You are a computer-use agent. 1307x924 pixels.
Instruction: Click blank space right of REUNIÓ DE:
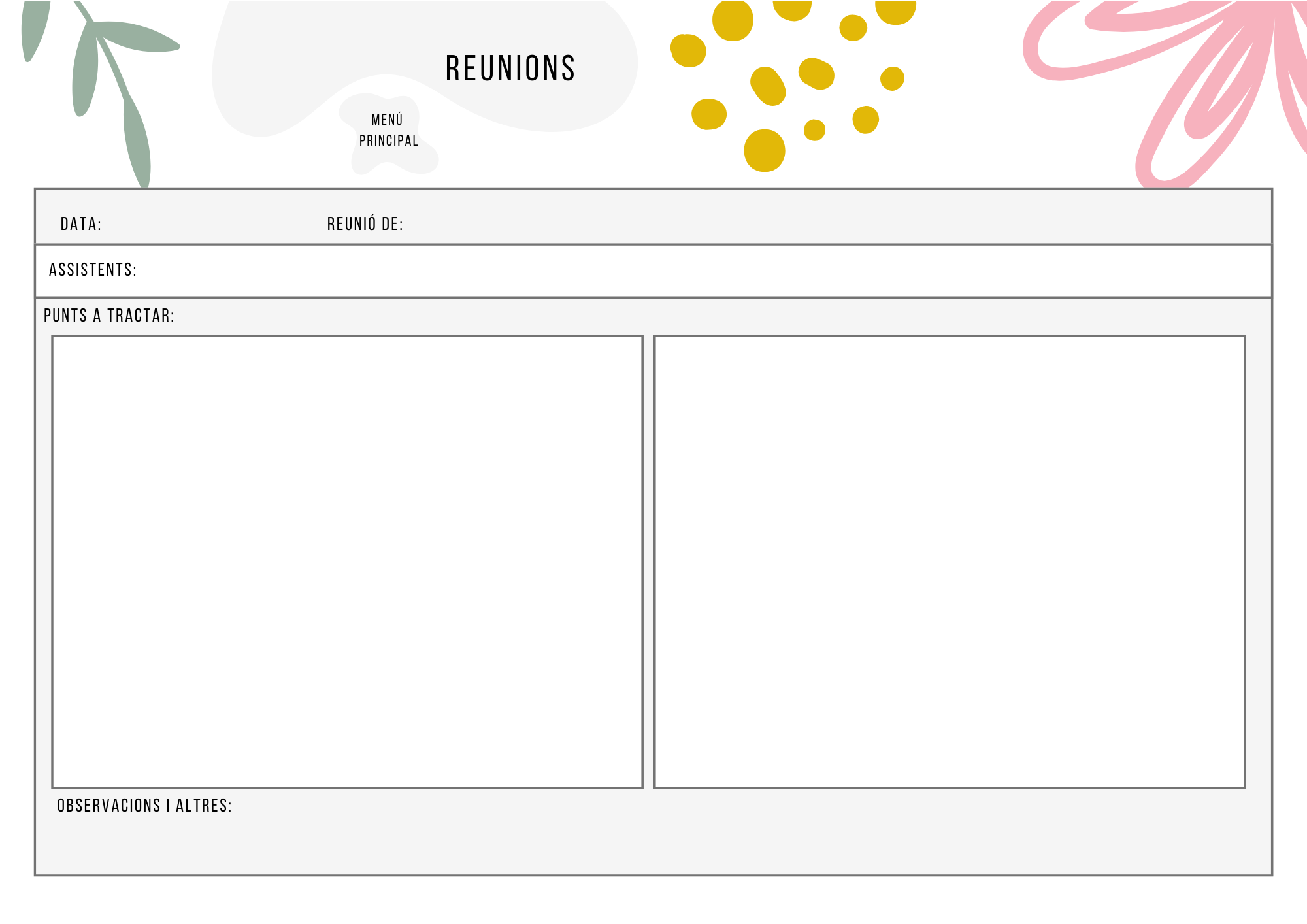[x=784, y=224]
